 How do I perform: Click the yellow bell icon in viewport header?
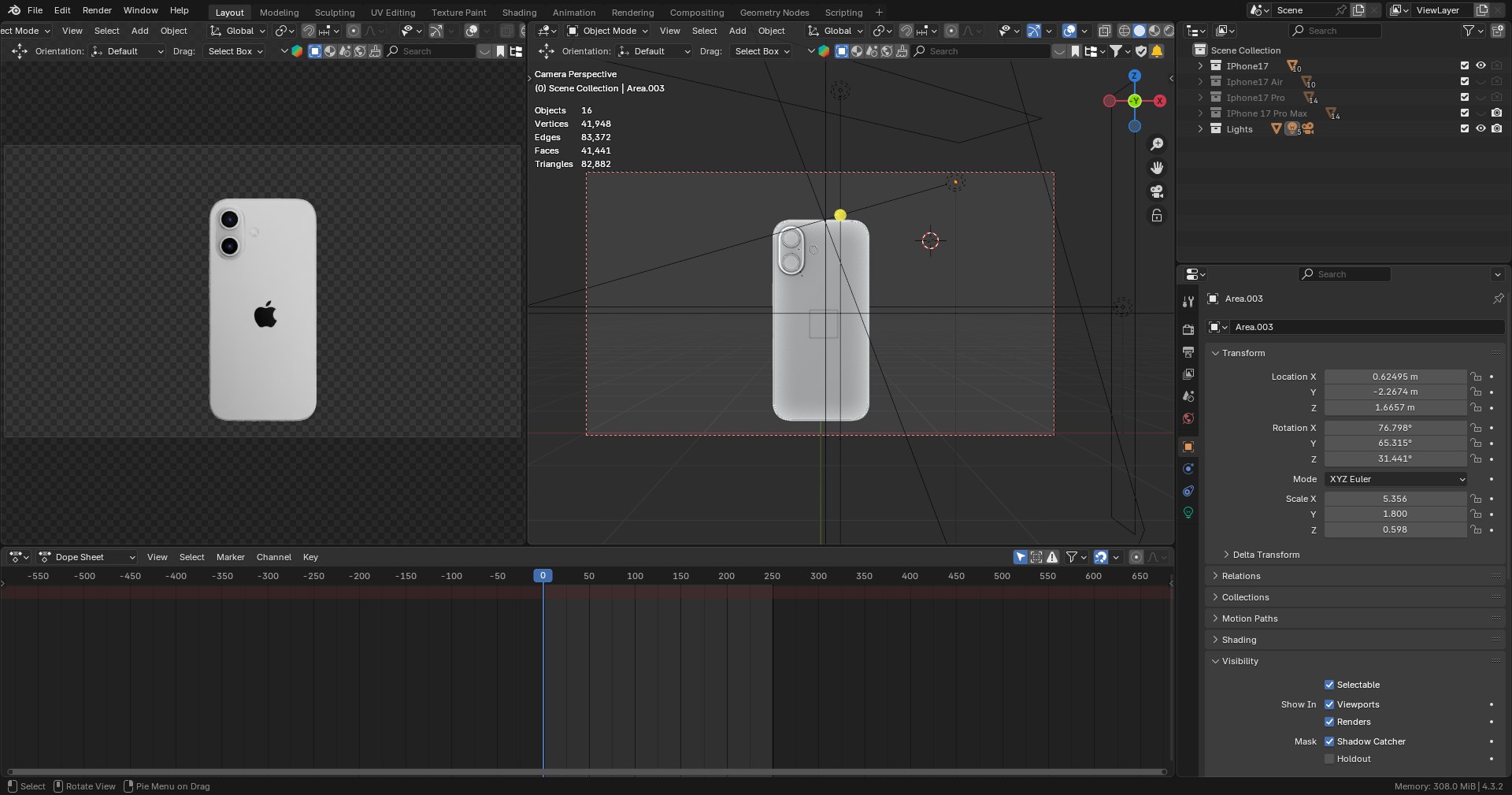tap(1157, 51)
